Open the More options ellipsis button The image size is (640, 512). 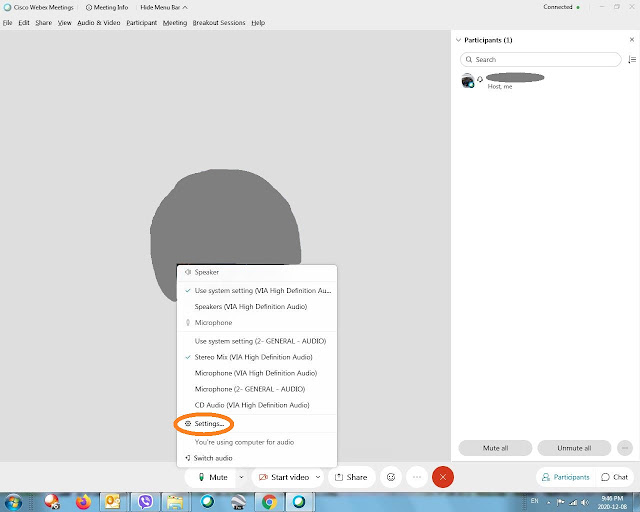pyautogui.click(x=417, y=477)
